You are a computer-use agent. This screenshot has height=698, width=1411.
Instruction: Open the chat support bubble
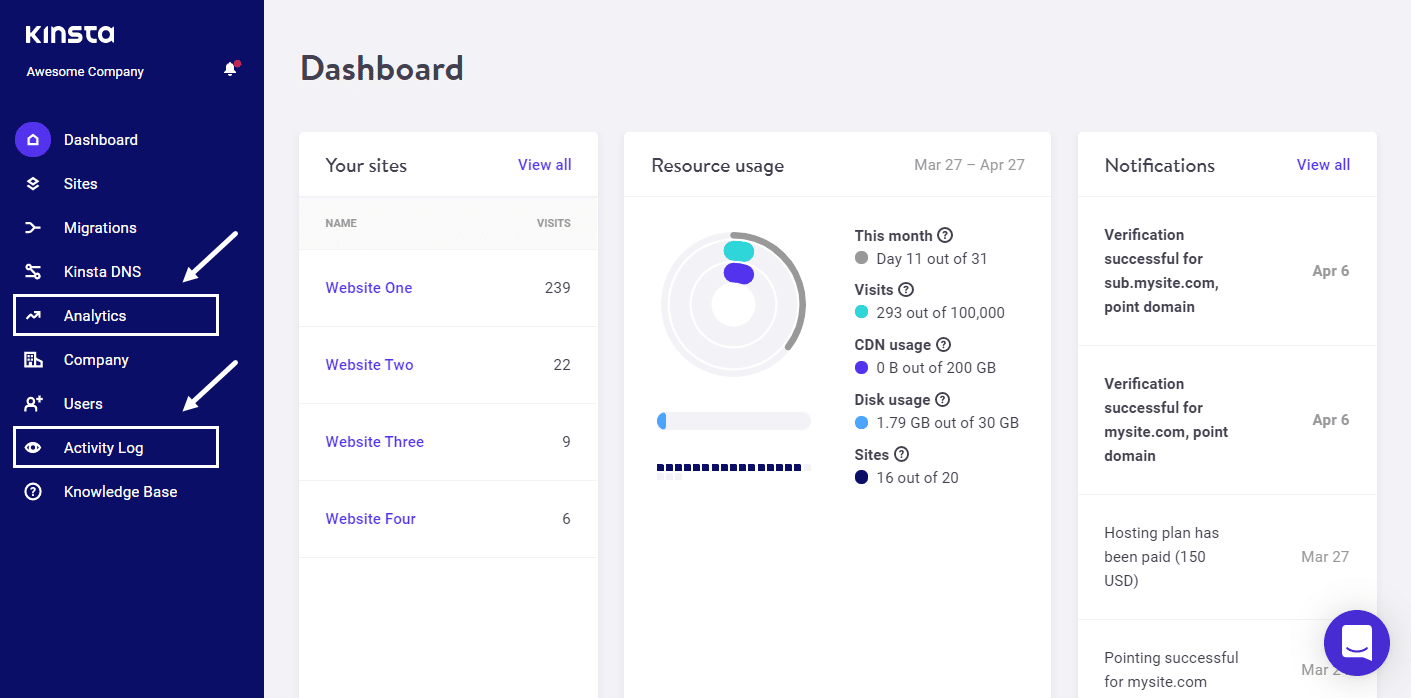(1356, 643)
